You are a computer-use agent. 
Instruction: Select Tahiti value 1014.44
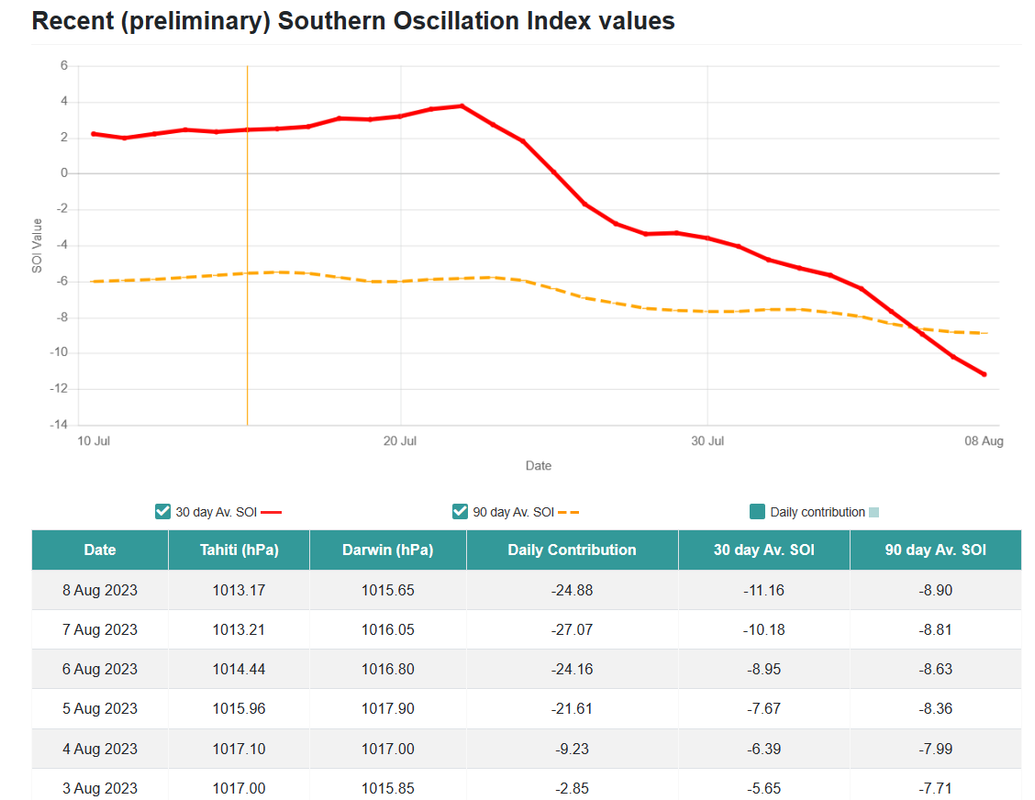point(239,669)
